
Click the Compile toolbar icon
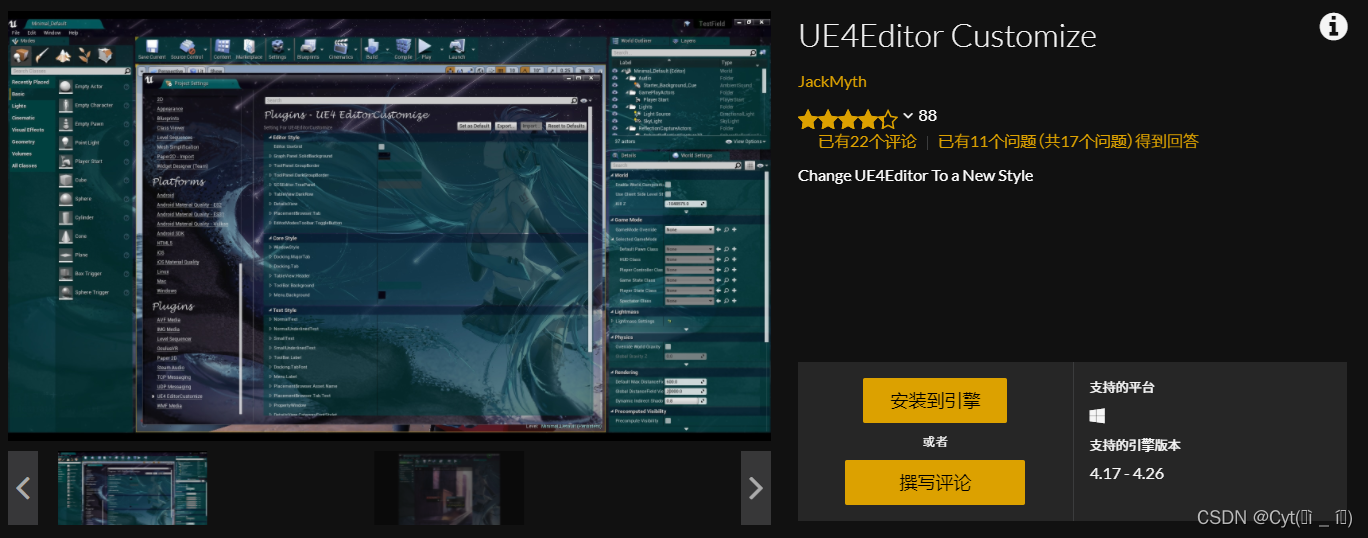coord(403,48)
